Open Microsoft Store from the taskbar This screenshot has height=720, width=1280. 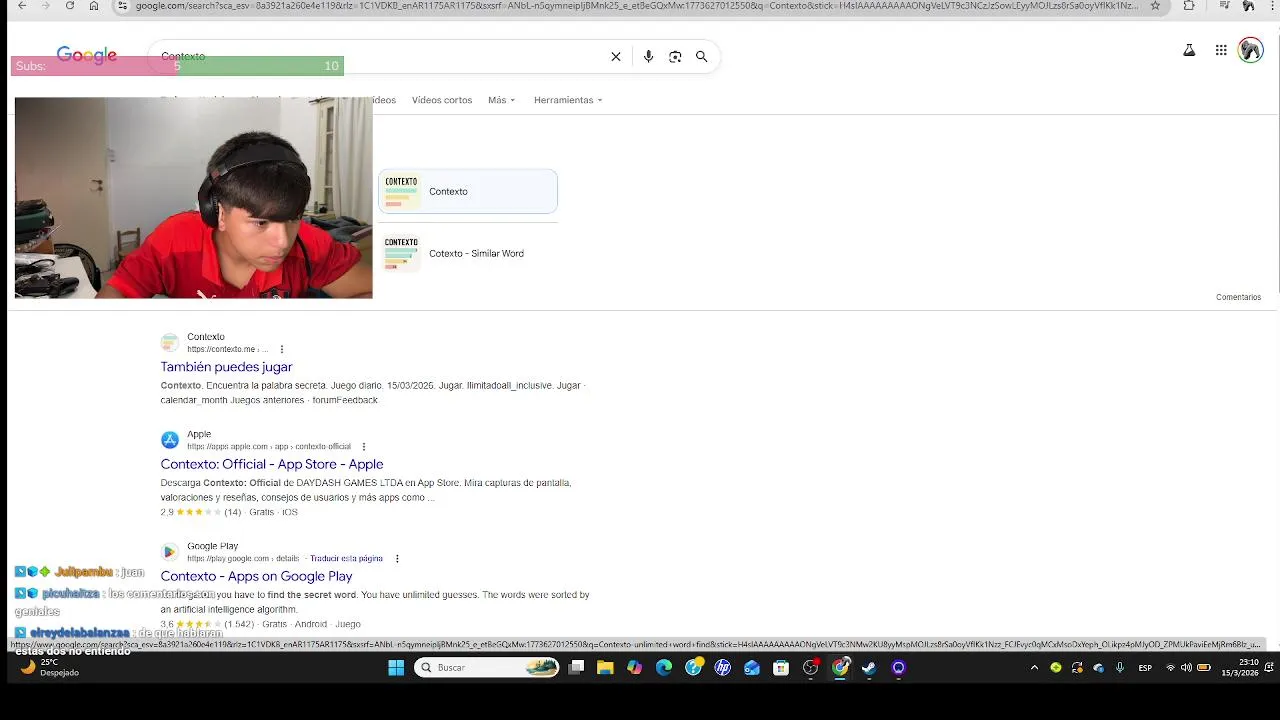pyautogui.click(x=781, y=668)
